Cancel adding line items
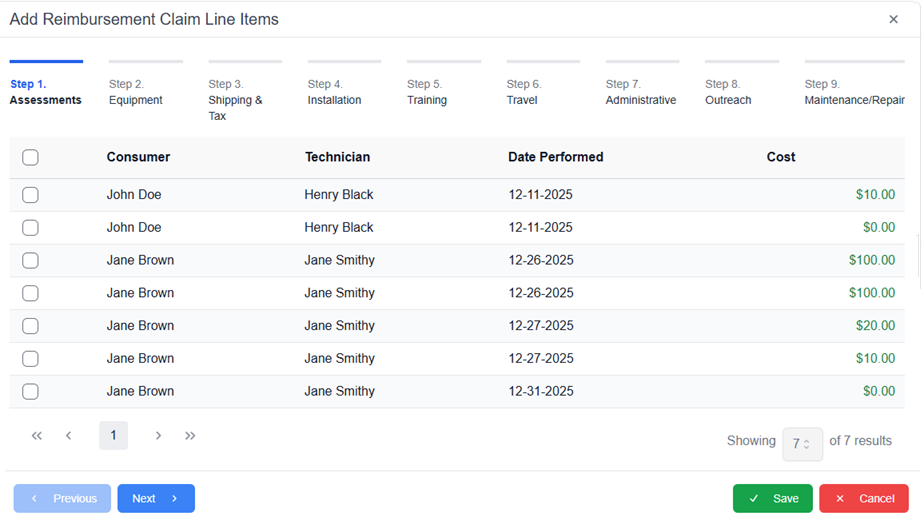Viewport: 924px width, 526px height. [x=864, y=499]
